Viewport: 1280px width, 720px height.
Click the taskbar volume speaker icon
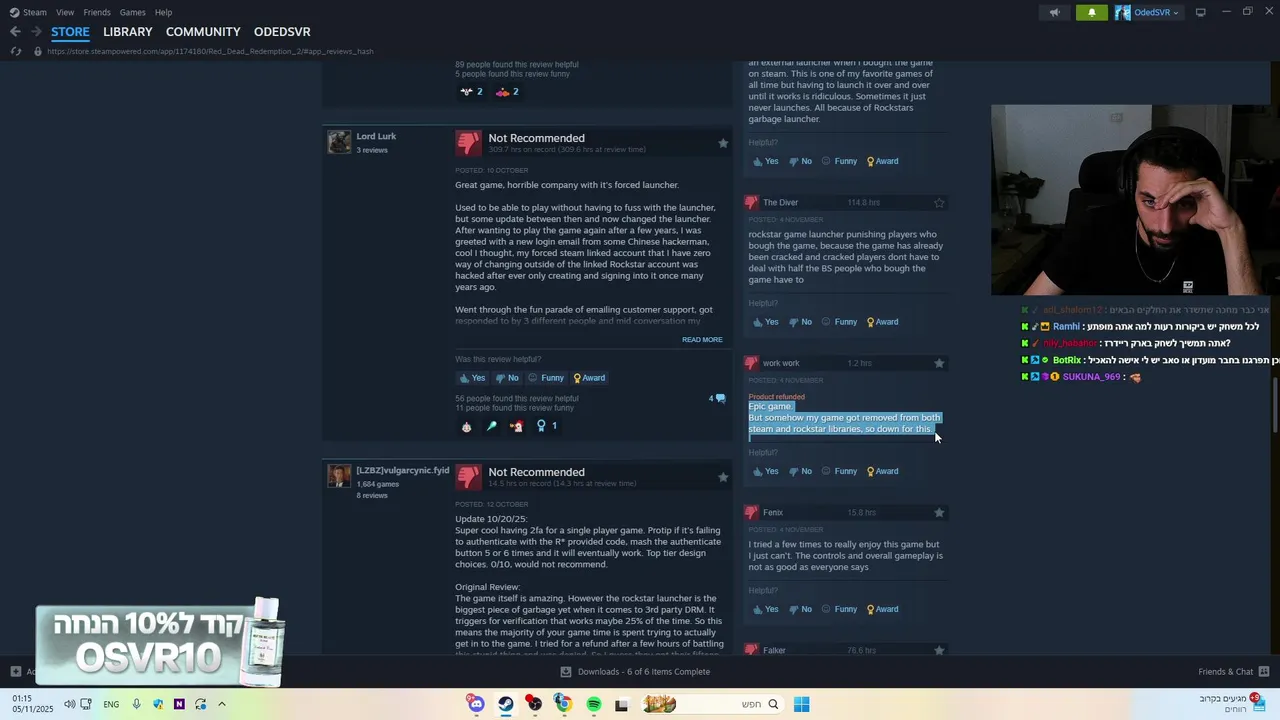69,704
